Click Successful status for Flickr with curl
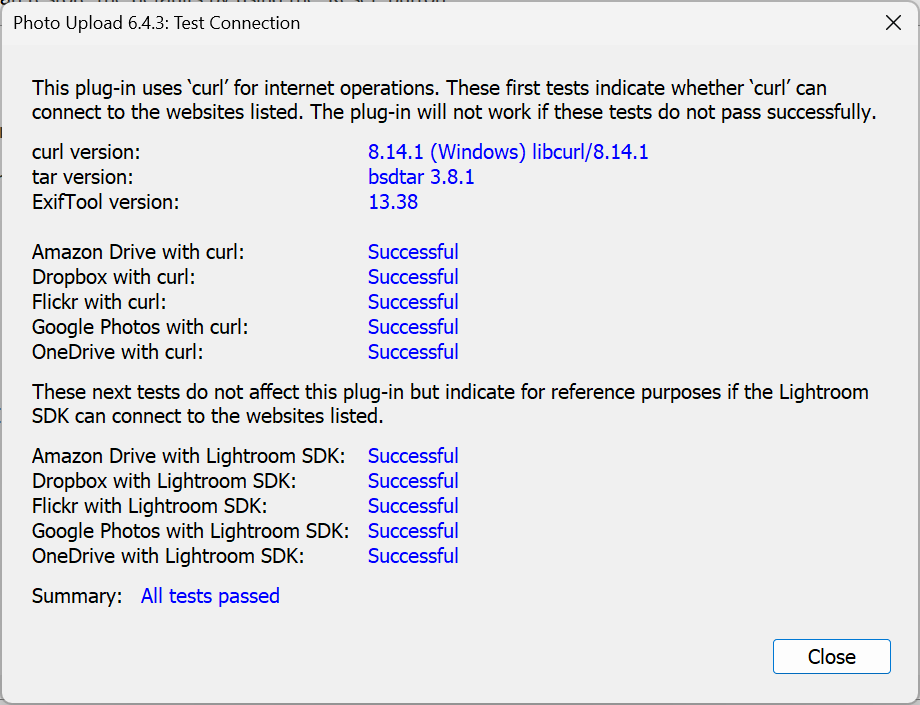Image resolution: width=920 pixels, height=705 pixels. (x=413, y=302)
